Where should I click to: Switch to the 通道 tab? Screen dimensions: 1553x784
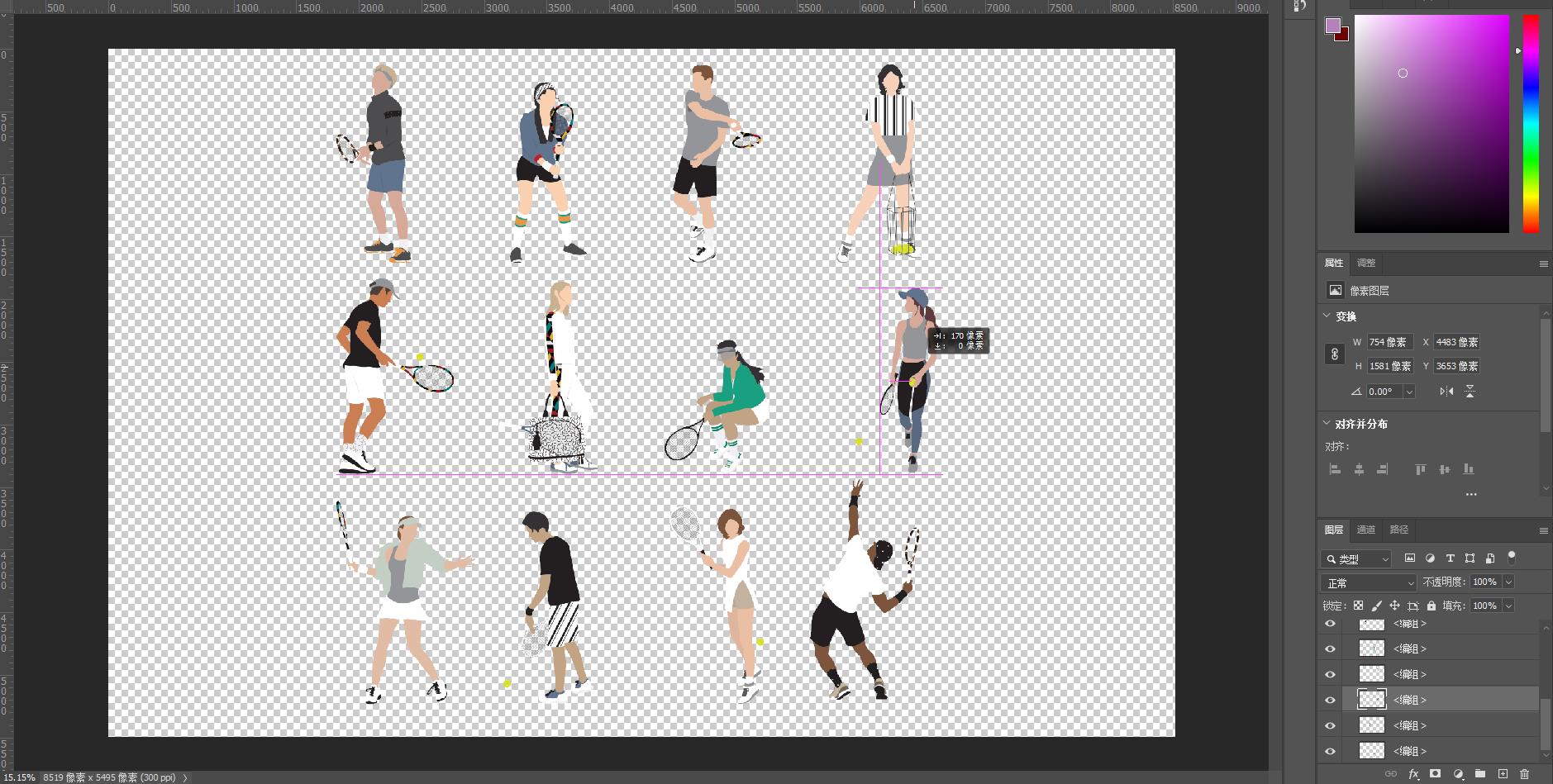pyautogui.click(x=1366, y=530)
